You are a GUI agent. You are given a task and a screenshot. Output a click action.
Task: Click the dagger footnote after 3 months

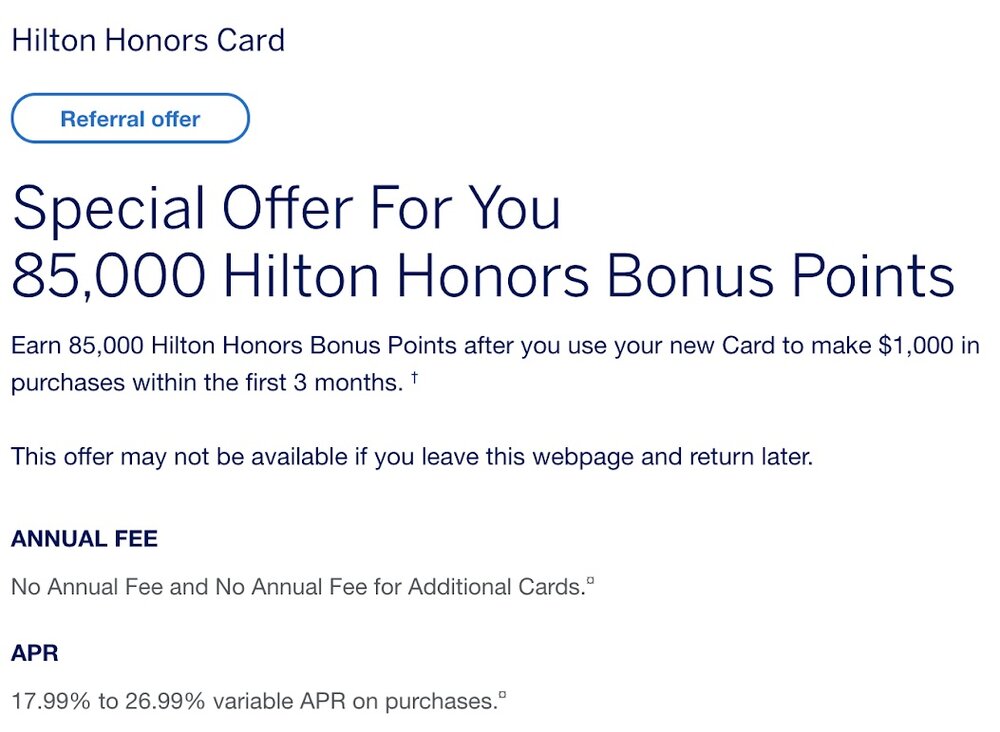coord(414,379)
